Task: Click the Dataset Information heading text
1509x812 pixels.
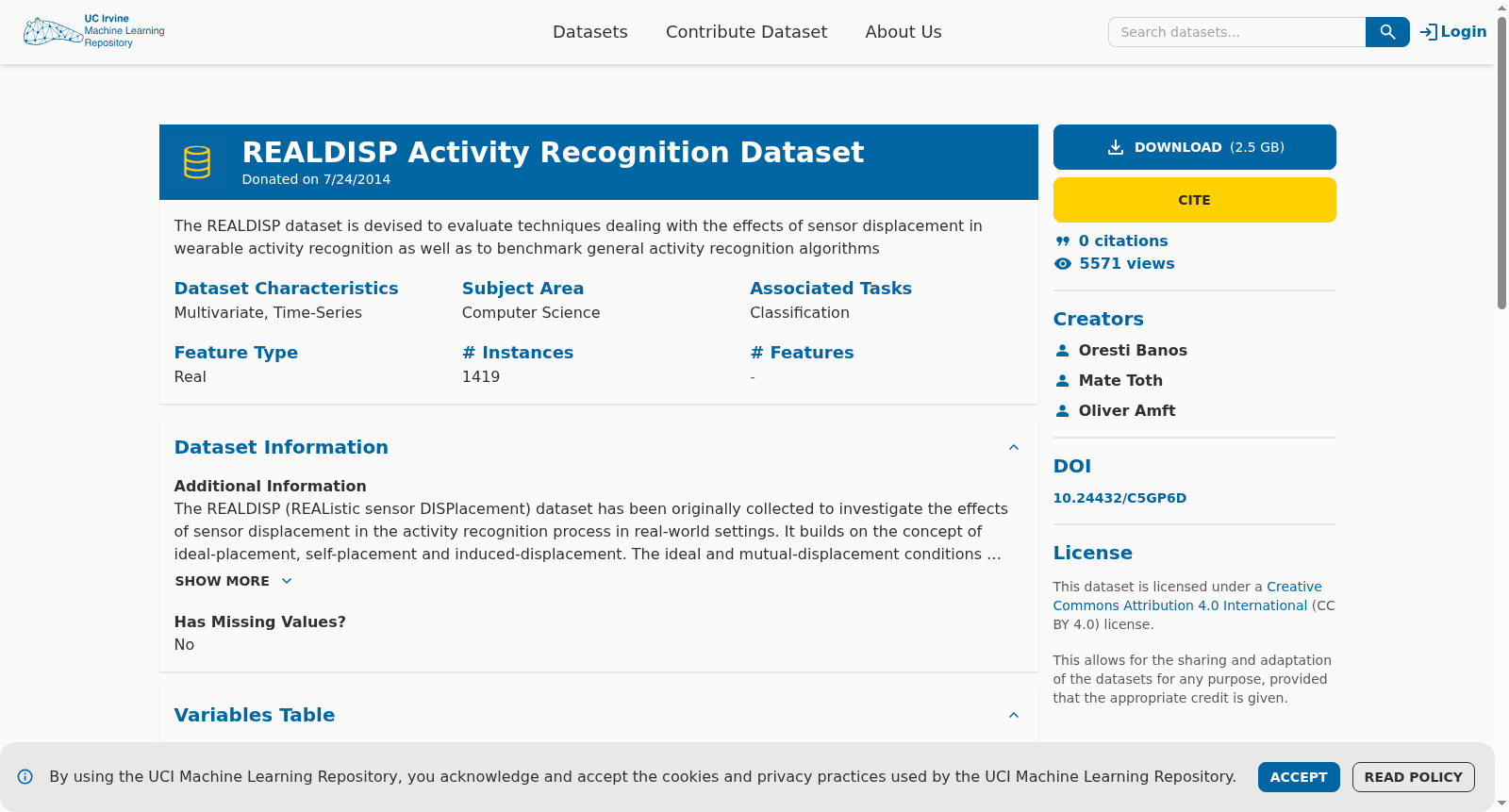Action: click(281, 447)
